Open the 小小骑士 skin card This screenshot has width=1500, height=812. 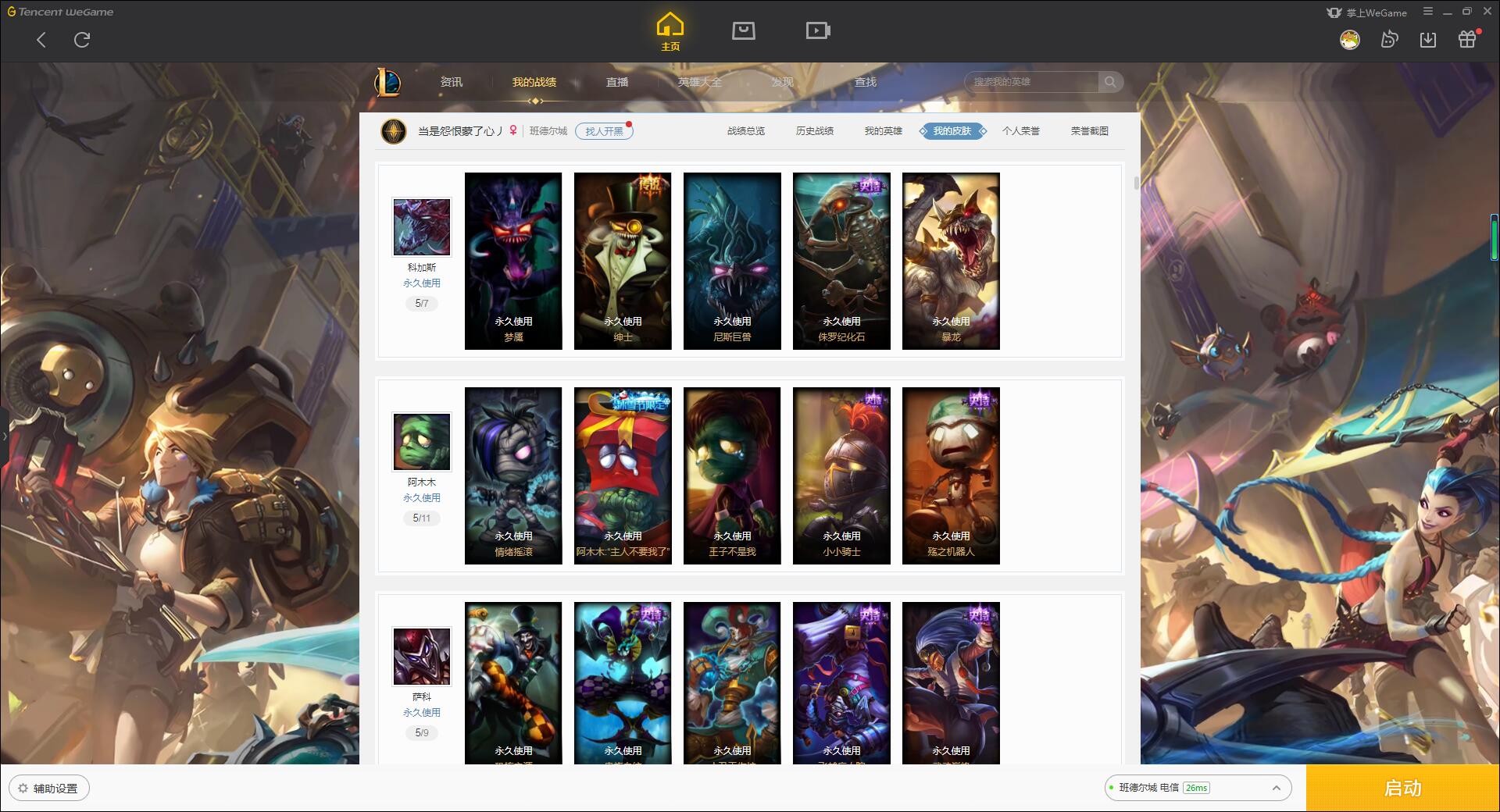(x=841, y=475)
